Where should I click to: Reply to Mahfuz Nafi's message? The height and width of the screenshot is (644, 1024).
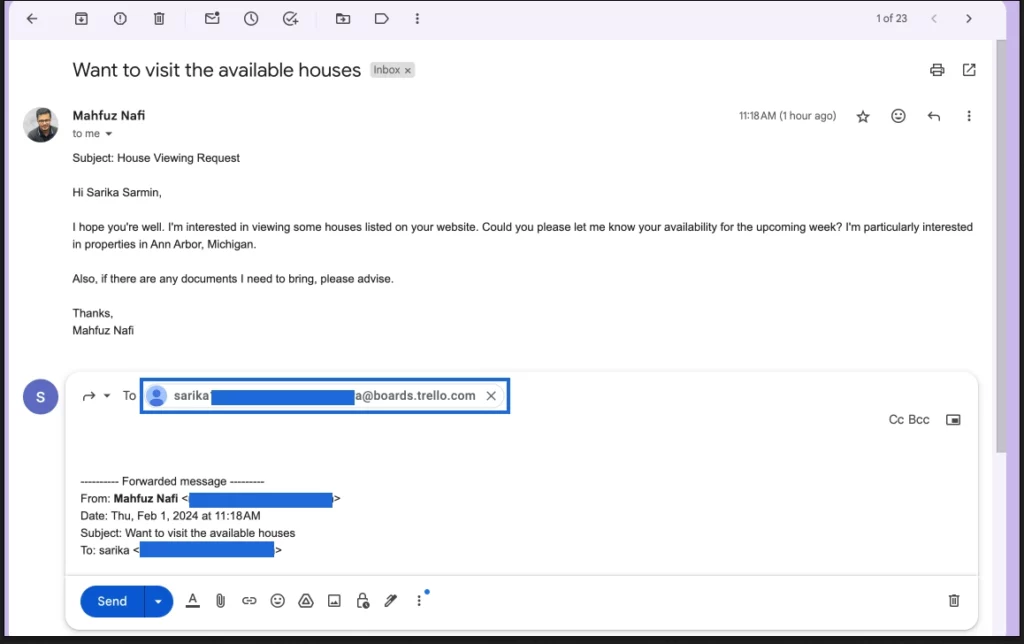(x=934, y=116)
